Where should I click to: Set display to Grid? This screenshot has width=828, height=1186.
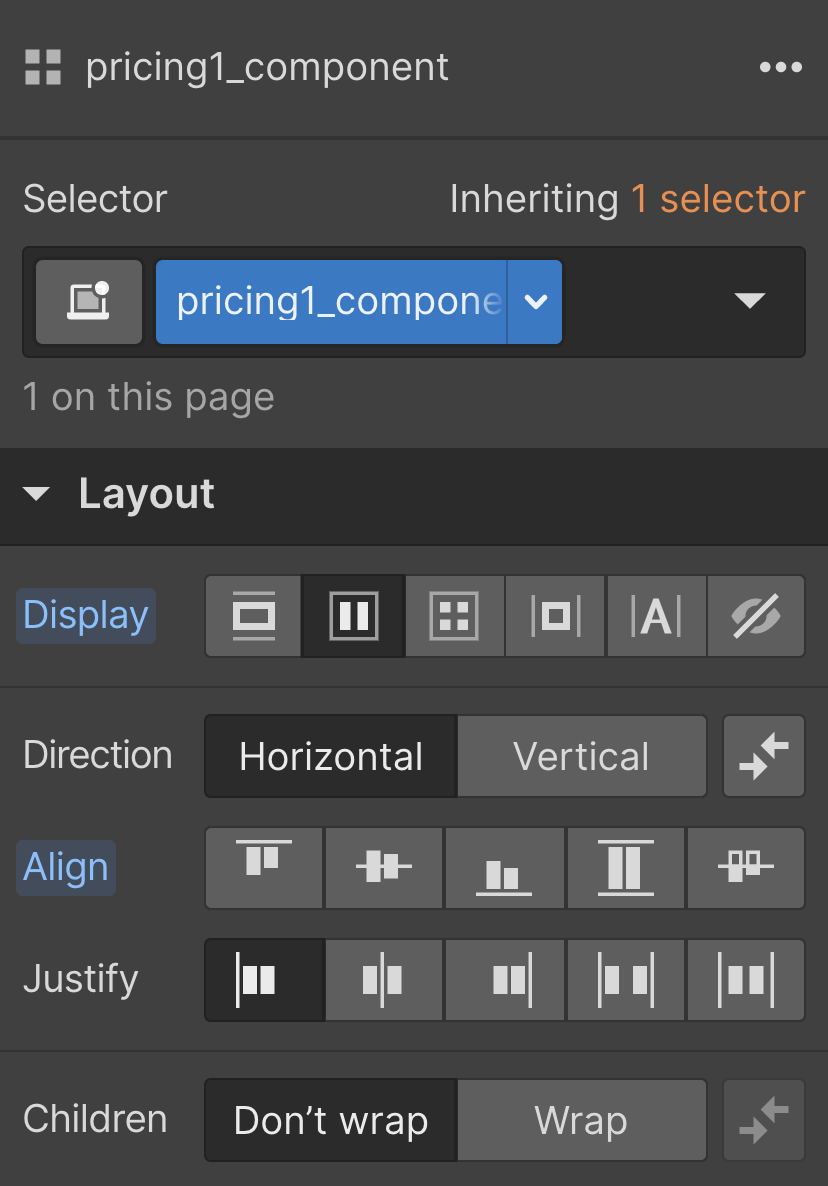point(454,616)
